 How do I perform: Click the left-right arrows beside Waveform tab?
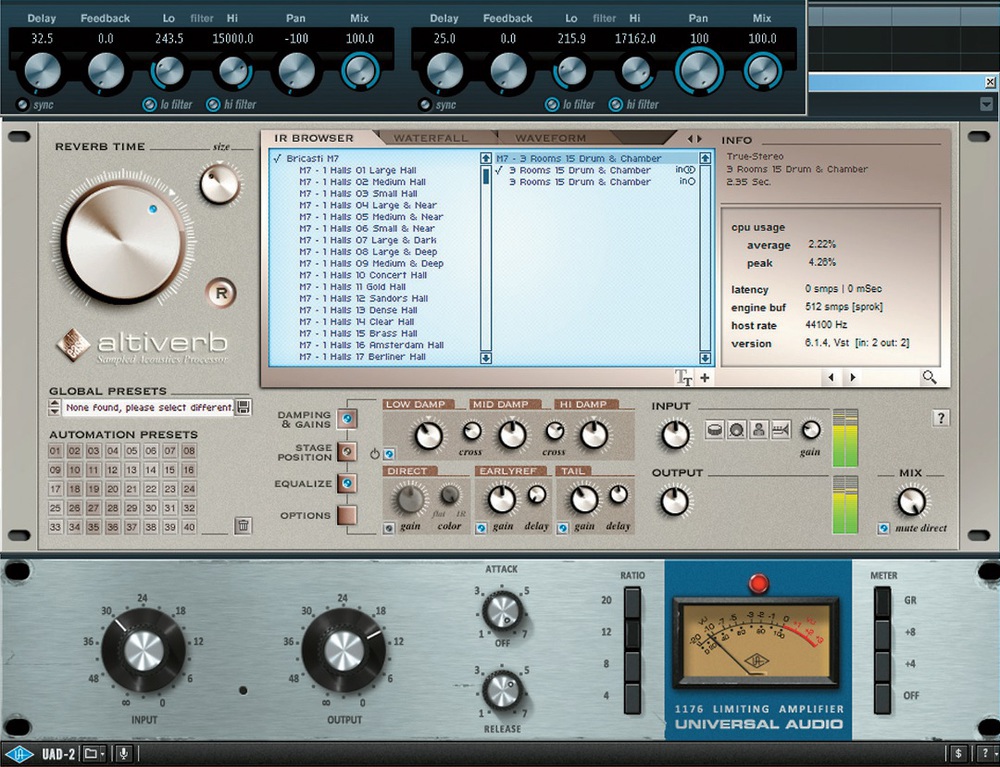(695, 138)
